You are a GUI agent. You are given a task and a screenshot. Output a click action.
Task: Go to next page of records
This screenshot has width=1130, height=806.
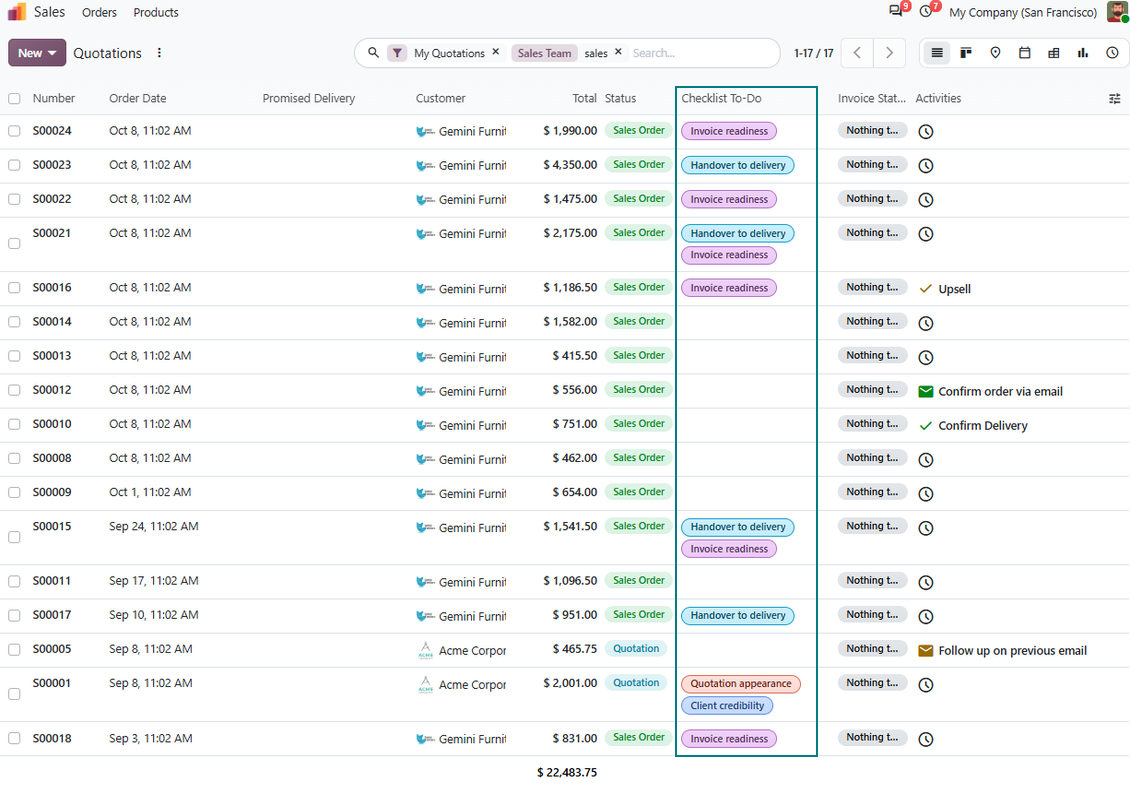pos(889,53)
